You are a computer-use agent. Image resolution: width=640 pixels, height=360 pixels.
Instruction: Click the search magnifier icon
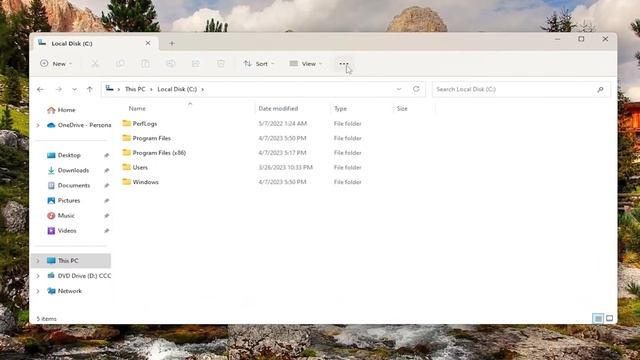[x=600, y=89]
